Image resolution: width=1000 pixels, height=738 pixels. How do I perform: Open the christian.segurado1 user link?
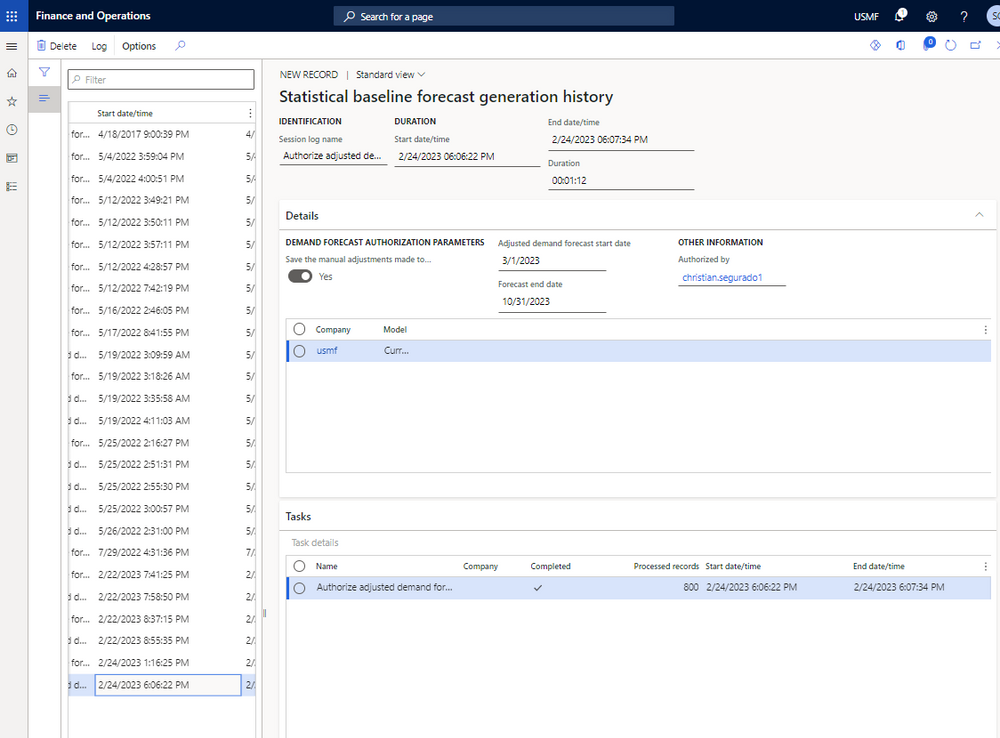click(x=722, y=277)
